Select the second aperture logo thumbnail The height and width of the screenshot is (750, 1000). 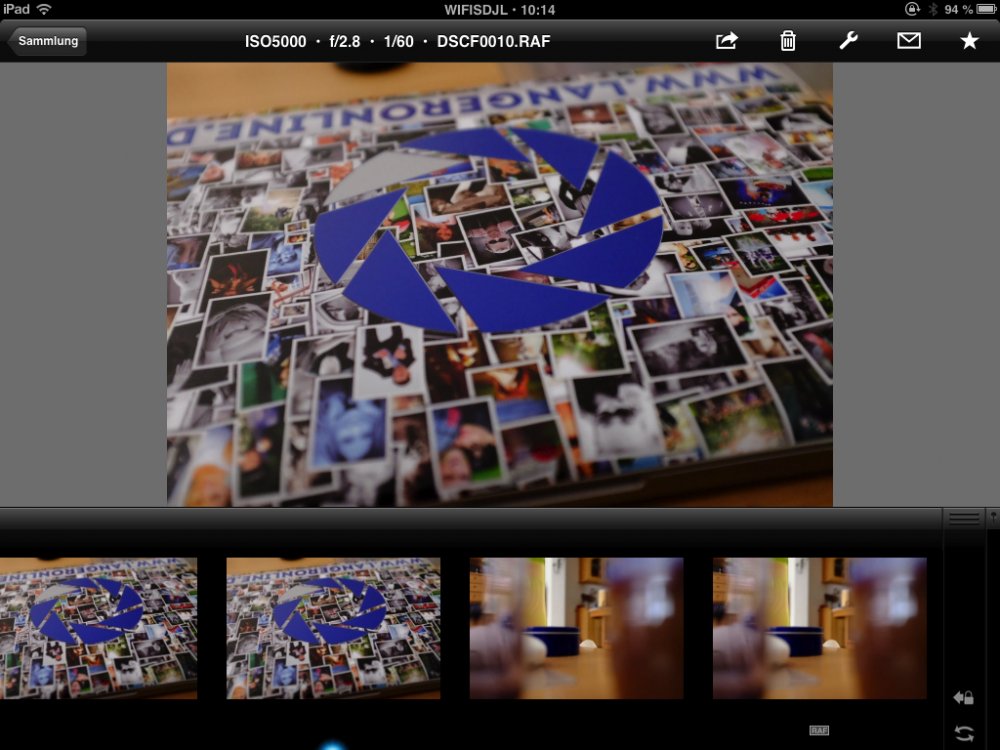click(x=333, y=628)
